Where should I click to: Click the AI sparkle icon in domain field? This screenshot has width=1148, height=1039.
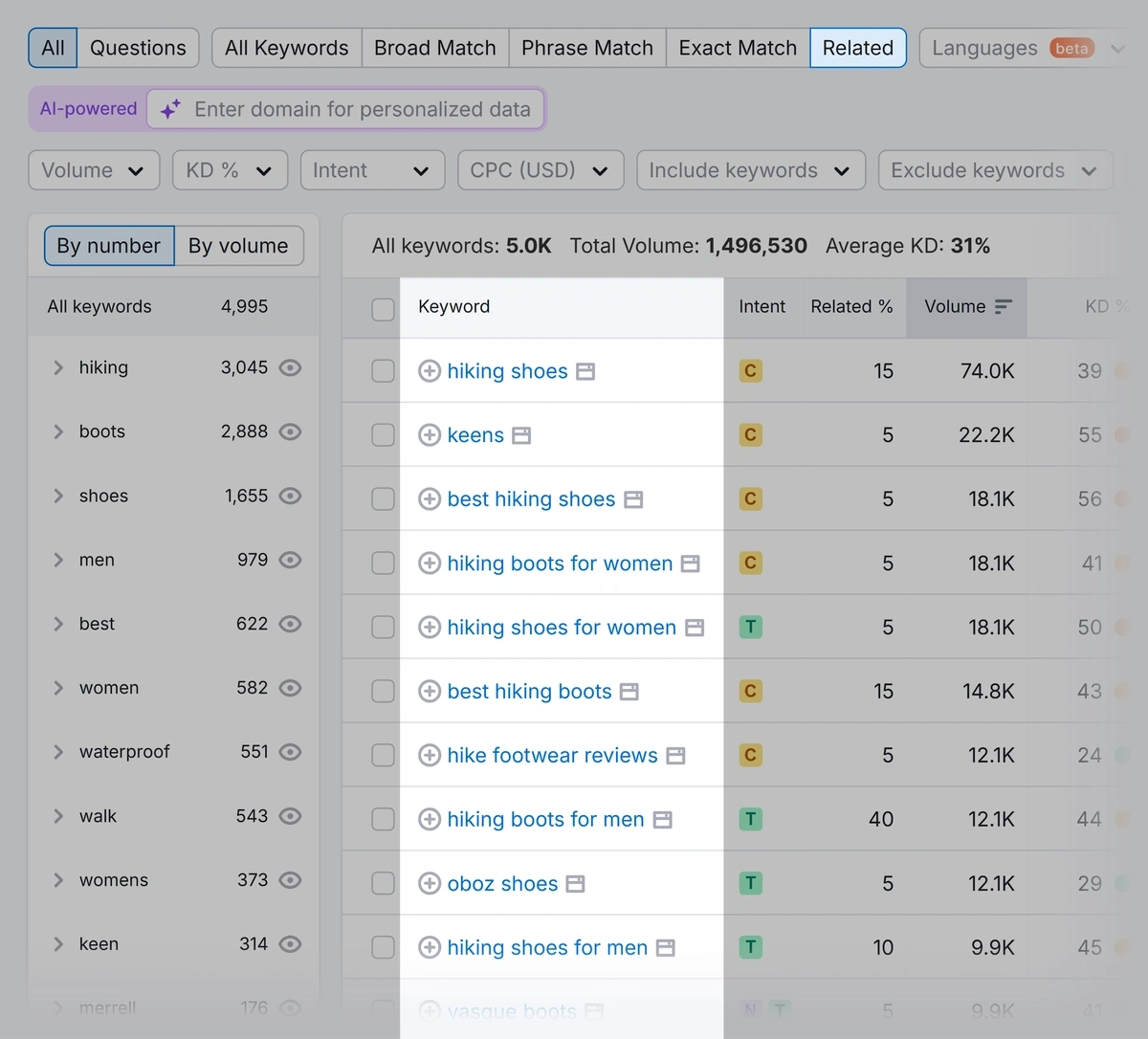click(x=170, y=109)
